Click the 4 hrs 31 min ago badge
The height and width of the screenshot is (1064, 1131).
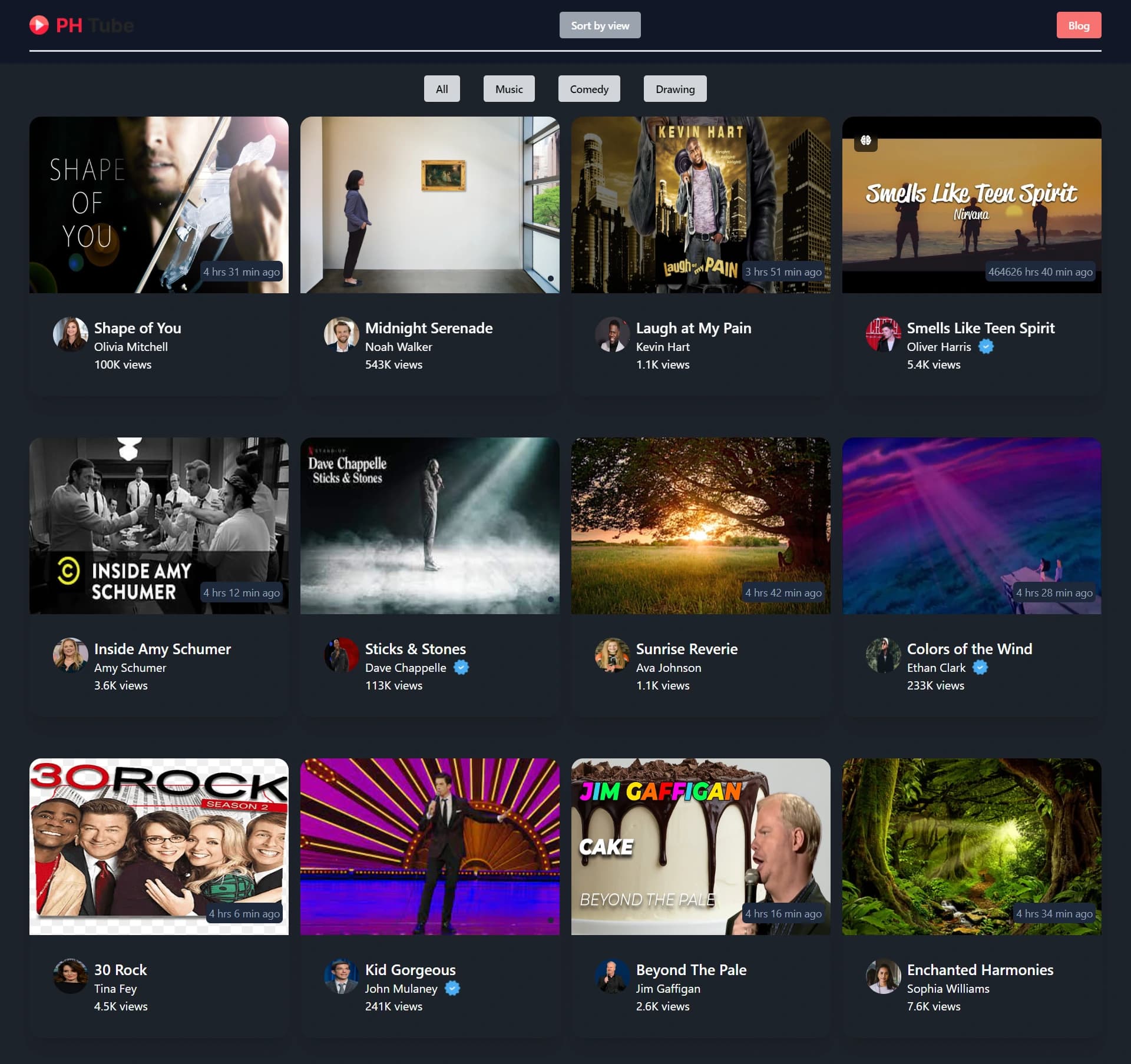242,271
